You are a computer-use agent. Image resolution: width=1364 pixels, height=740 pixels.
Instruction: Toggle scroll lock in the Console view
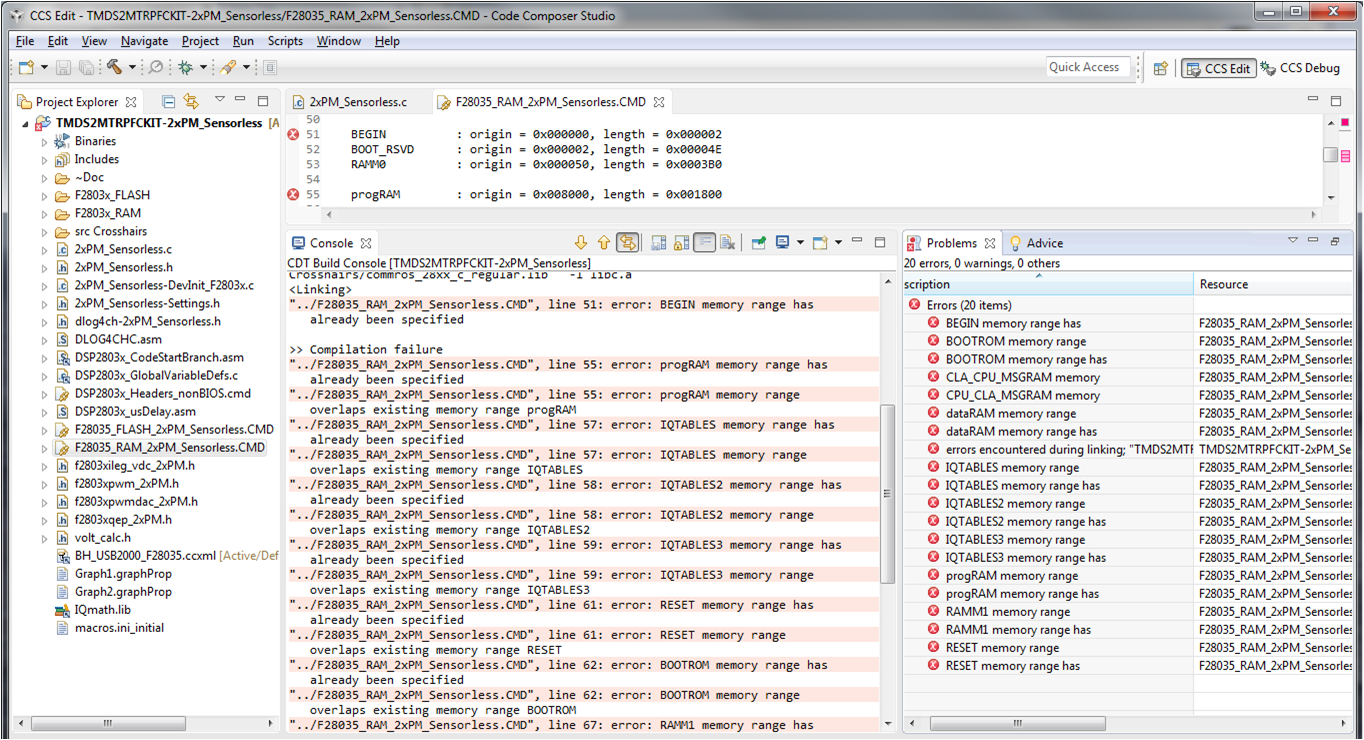679,242
